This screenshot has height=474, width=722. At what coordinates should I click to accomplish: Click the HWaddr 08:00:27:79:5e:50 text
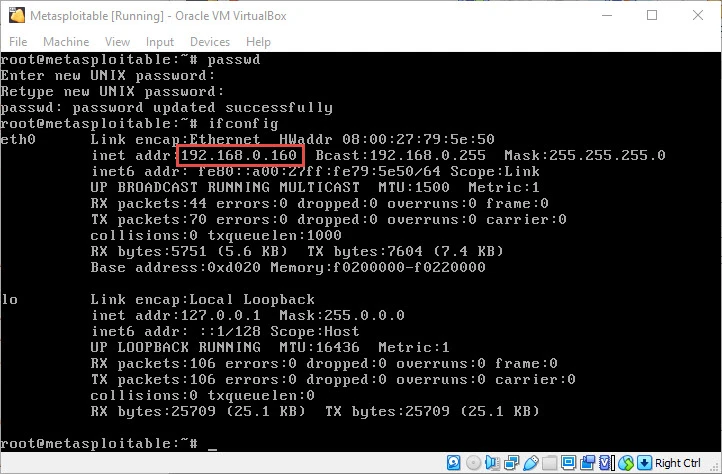pos(387,139)
